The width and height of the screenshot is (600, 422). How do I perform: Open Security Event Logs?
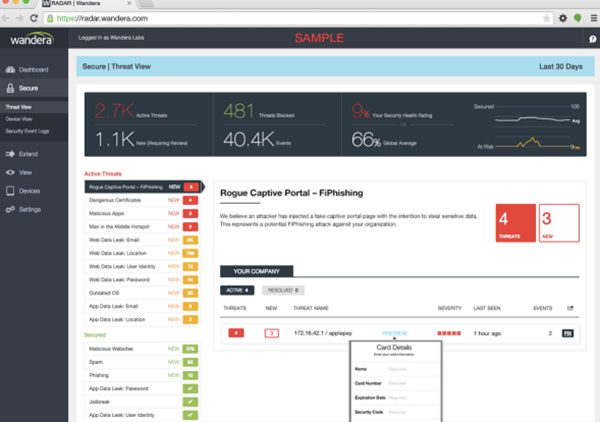[27, 131]
